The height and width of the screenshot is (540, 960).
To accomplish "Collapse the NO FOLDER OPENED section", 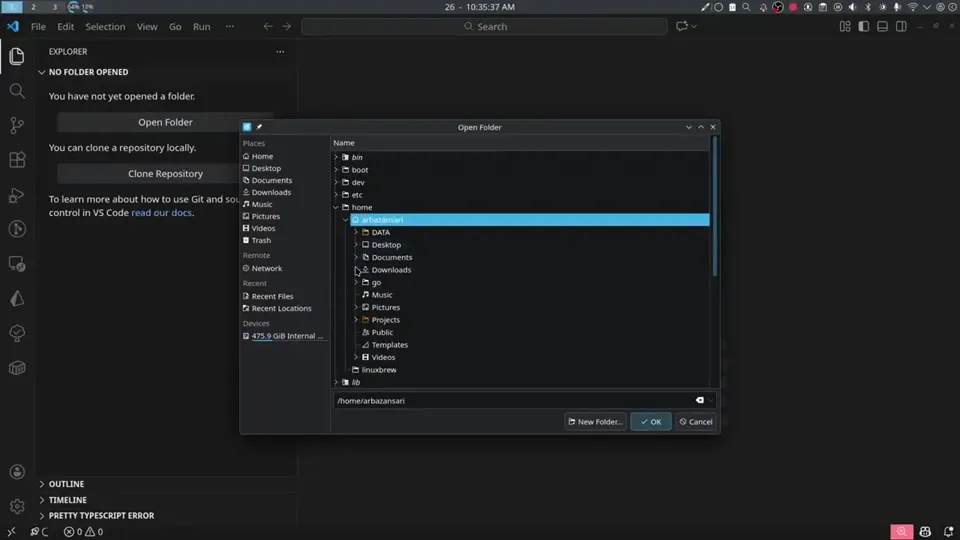I will (x=42, y=72).
